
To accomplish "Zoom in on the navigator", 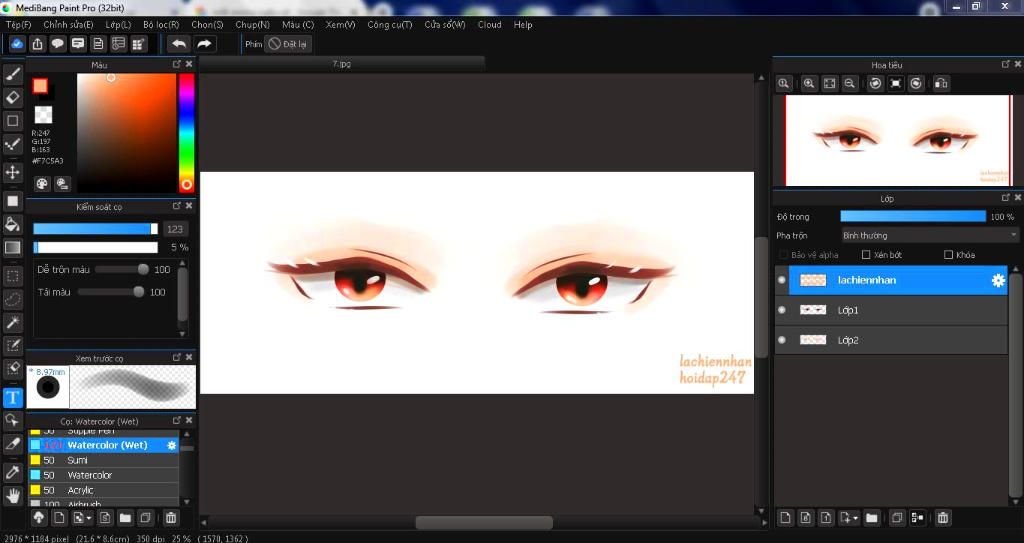I will coord(809,84).
